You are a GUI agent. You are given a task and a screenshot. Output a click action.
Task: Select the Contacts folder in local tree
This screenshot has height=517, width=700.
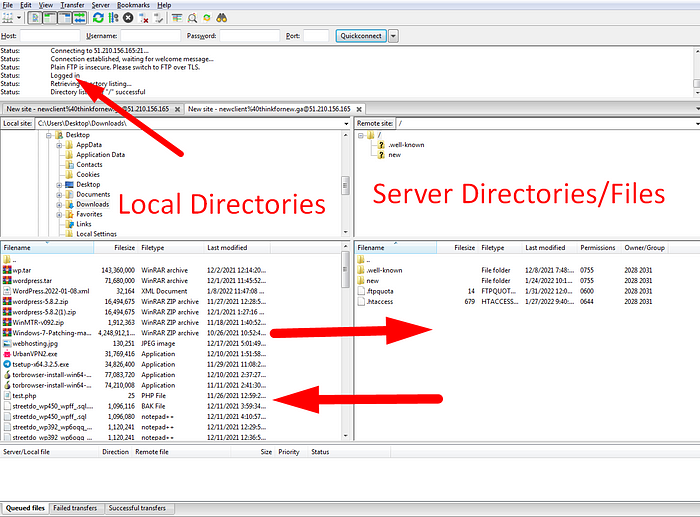pos(89,165)
